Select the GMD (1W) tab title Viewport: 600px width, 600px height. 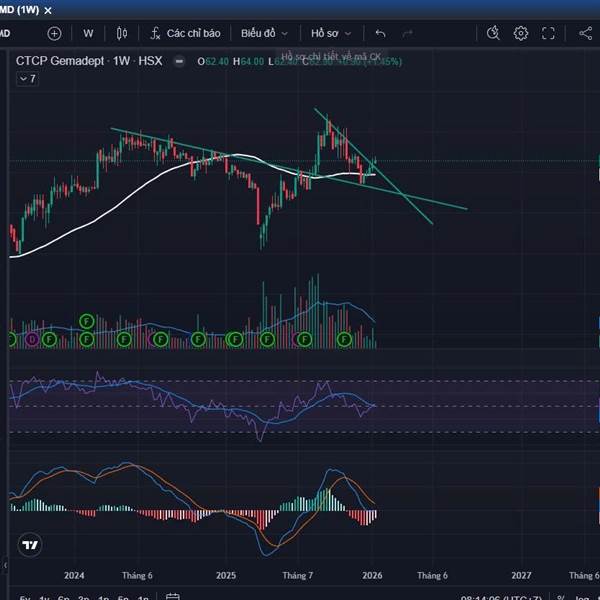pyautogui.click(x=19, y=10)
